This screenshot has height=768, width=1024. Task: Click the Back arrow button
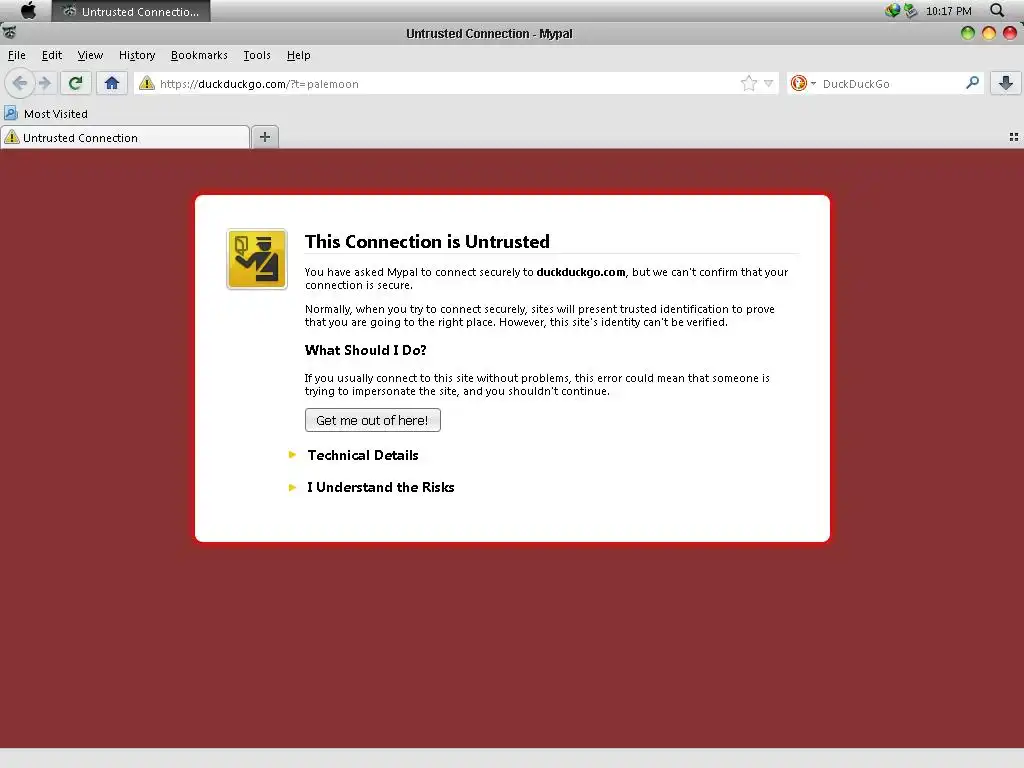pos(20,83)
